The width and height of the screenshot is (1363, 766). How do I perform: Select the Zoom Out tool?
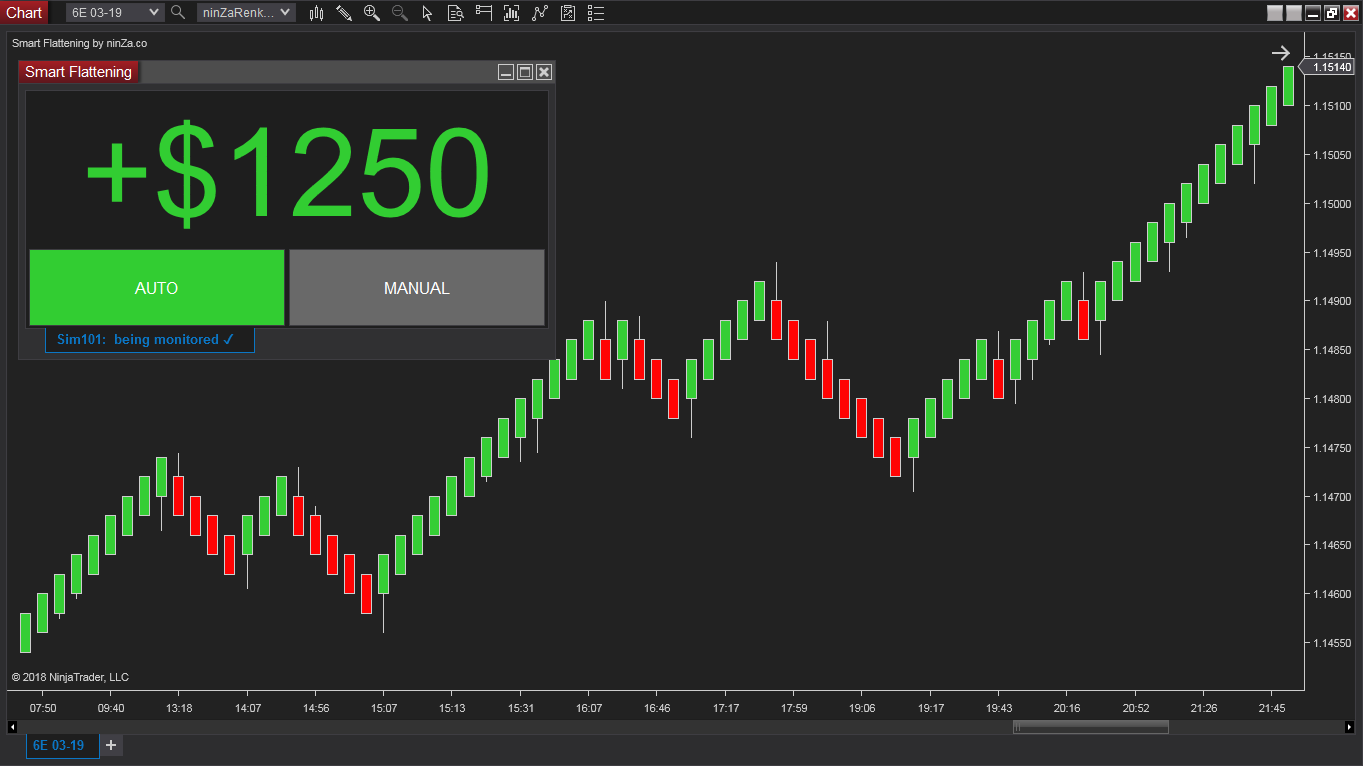click(399, 13)
